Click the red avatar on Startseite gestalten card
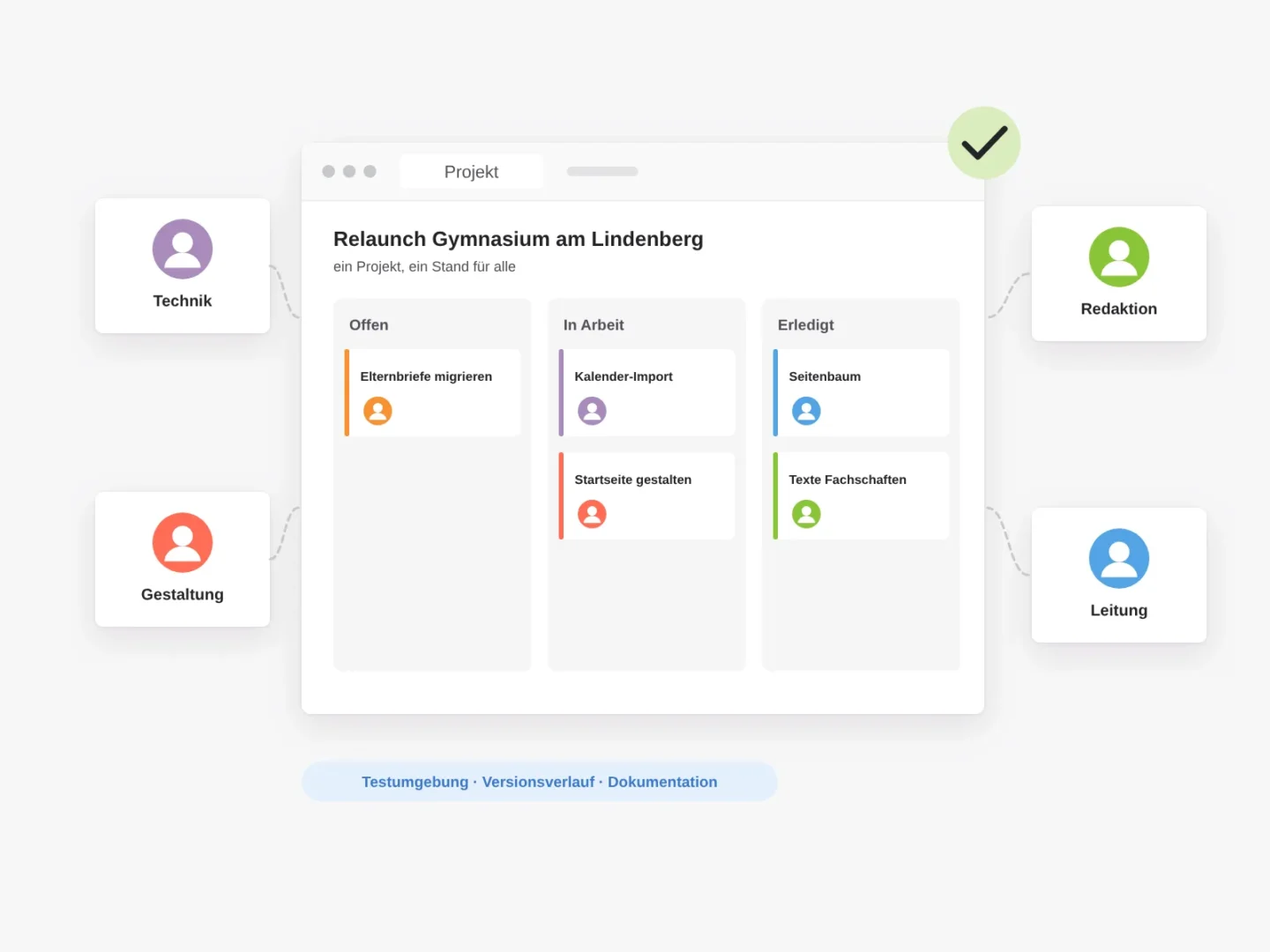 pyautogui.click(x=592, y=514)
